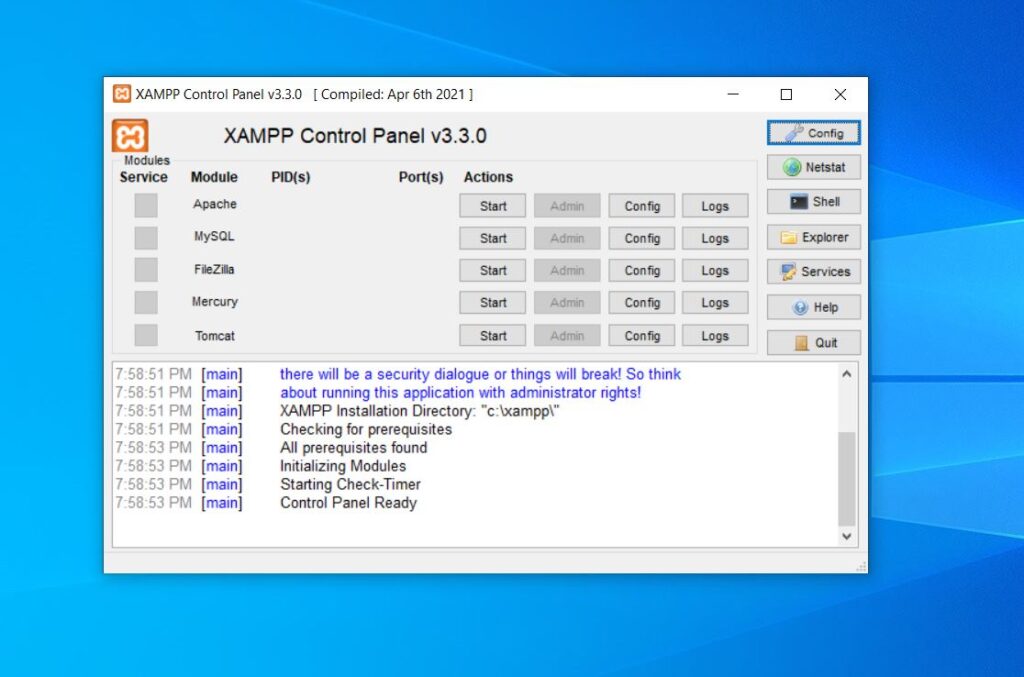This screenshot has height=677, width=1024.
Task: Click the log scrollbar up arrow
Action: tap(846, 374)
